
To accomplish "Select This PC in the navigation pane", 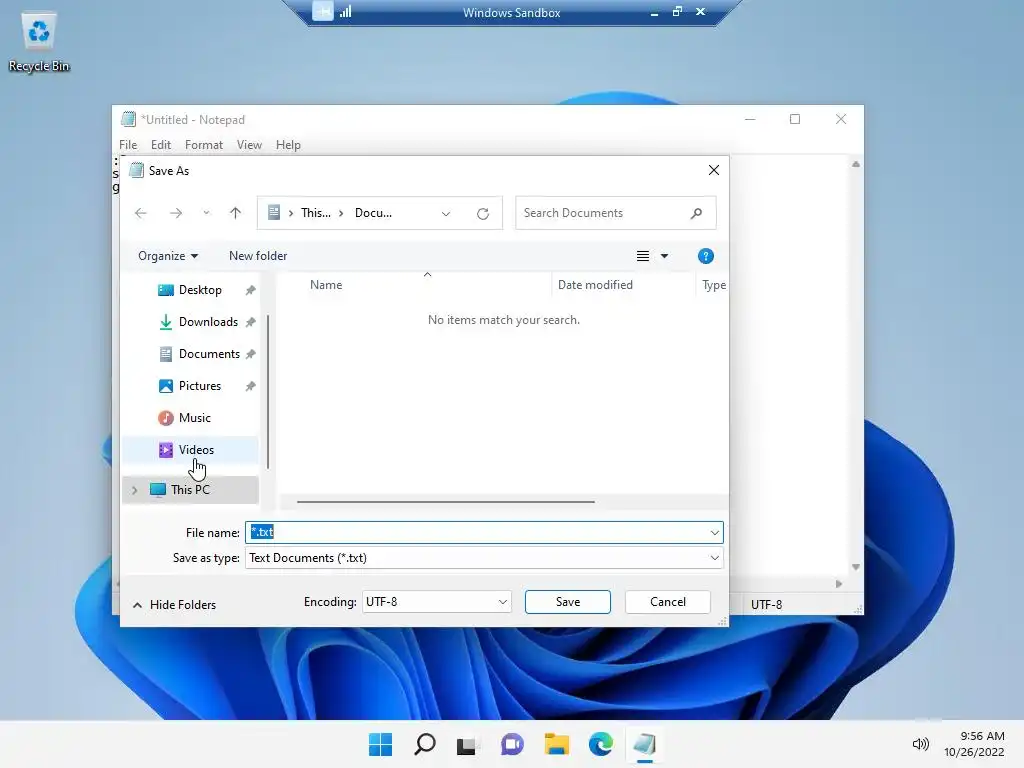I will (x=190, y=490).
